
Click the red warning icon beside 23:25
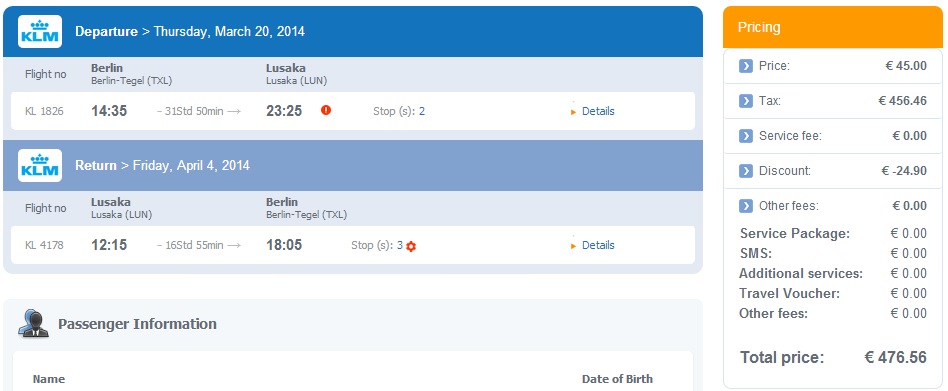click(326, 110)
